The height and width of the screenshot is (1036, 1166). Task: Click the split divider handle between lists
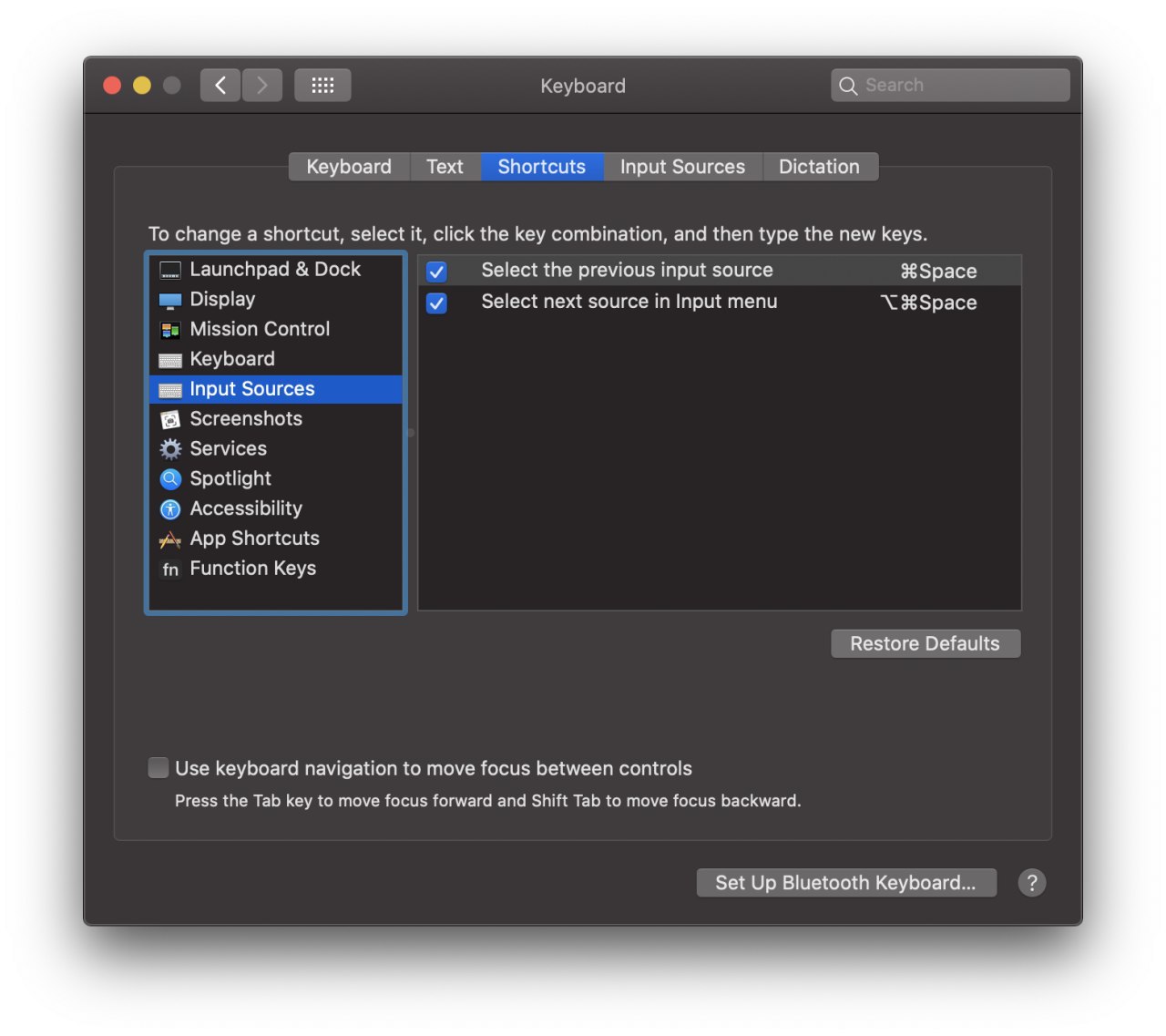tap(411, 433)
